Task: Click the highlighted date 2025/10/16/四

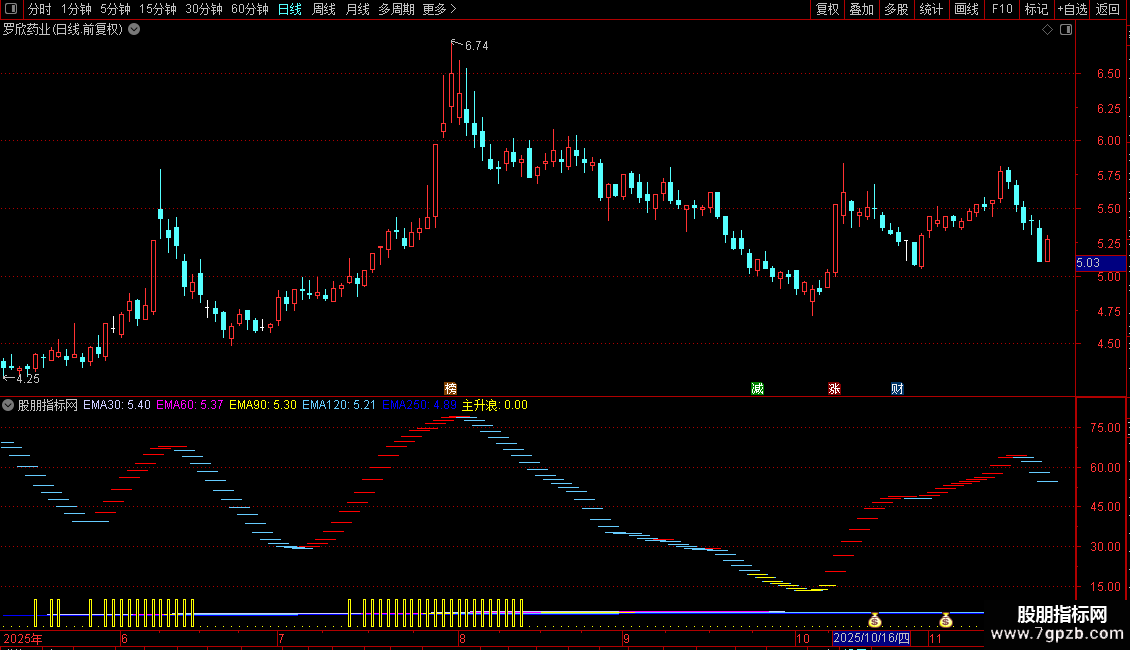Action: pyautogui.click(x=871, y=638)
